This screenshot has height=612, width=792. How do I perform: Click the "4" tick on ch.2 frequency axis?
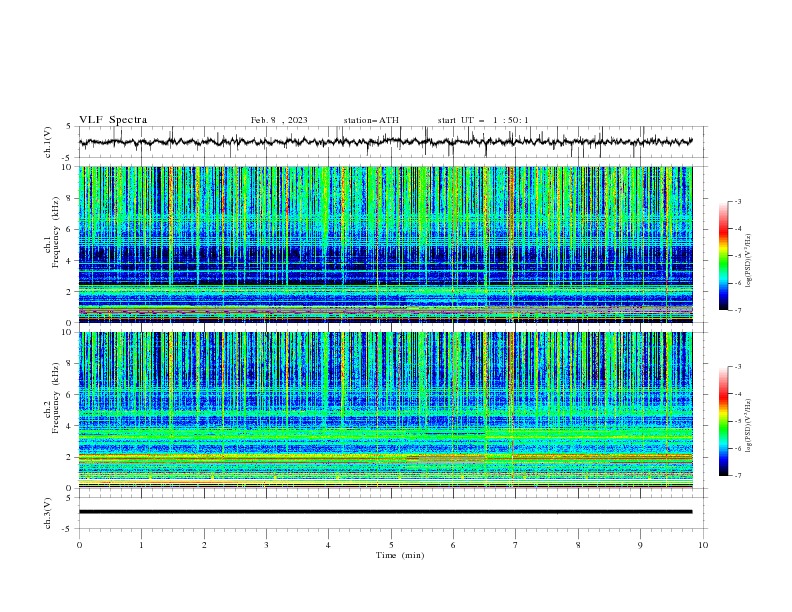point(69,426)
